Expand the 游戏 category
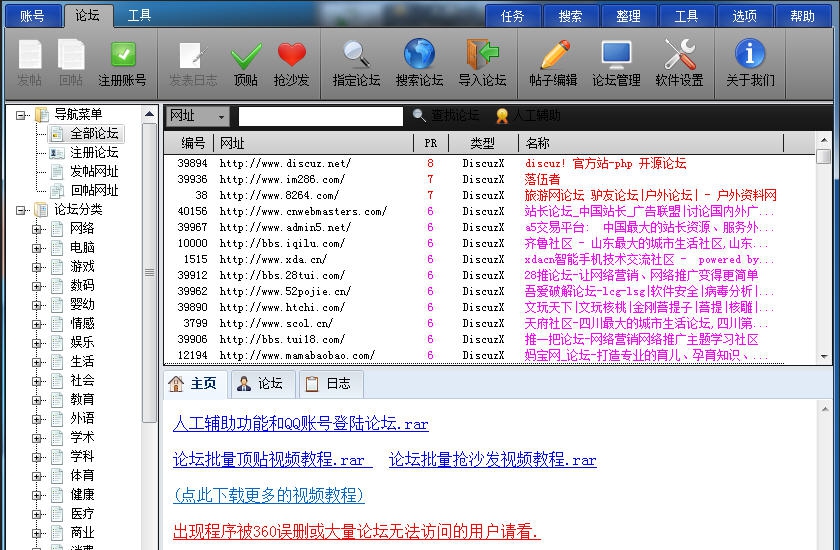The height and width of the screenshot is (550, 840). click(36, 267)
